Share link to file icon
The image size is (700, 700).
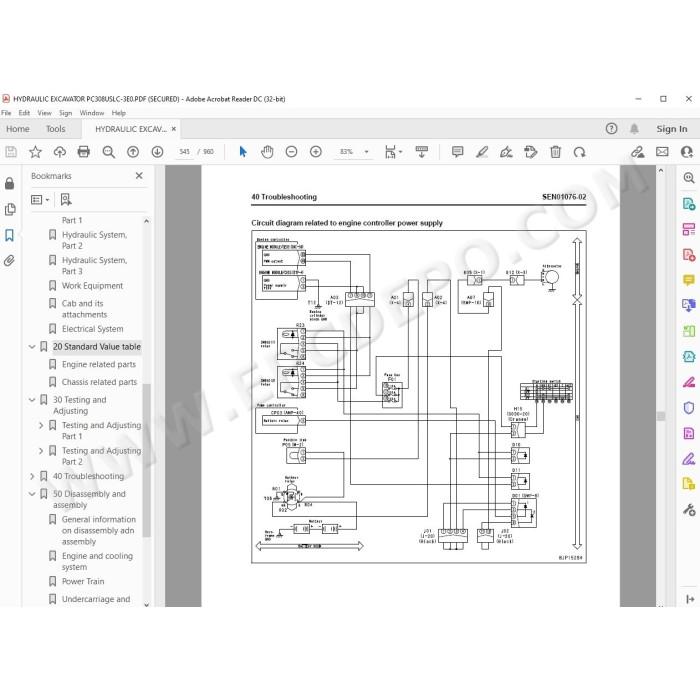(x=638, y=152)
